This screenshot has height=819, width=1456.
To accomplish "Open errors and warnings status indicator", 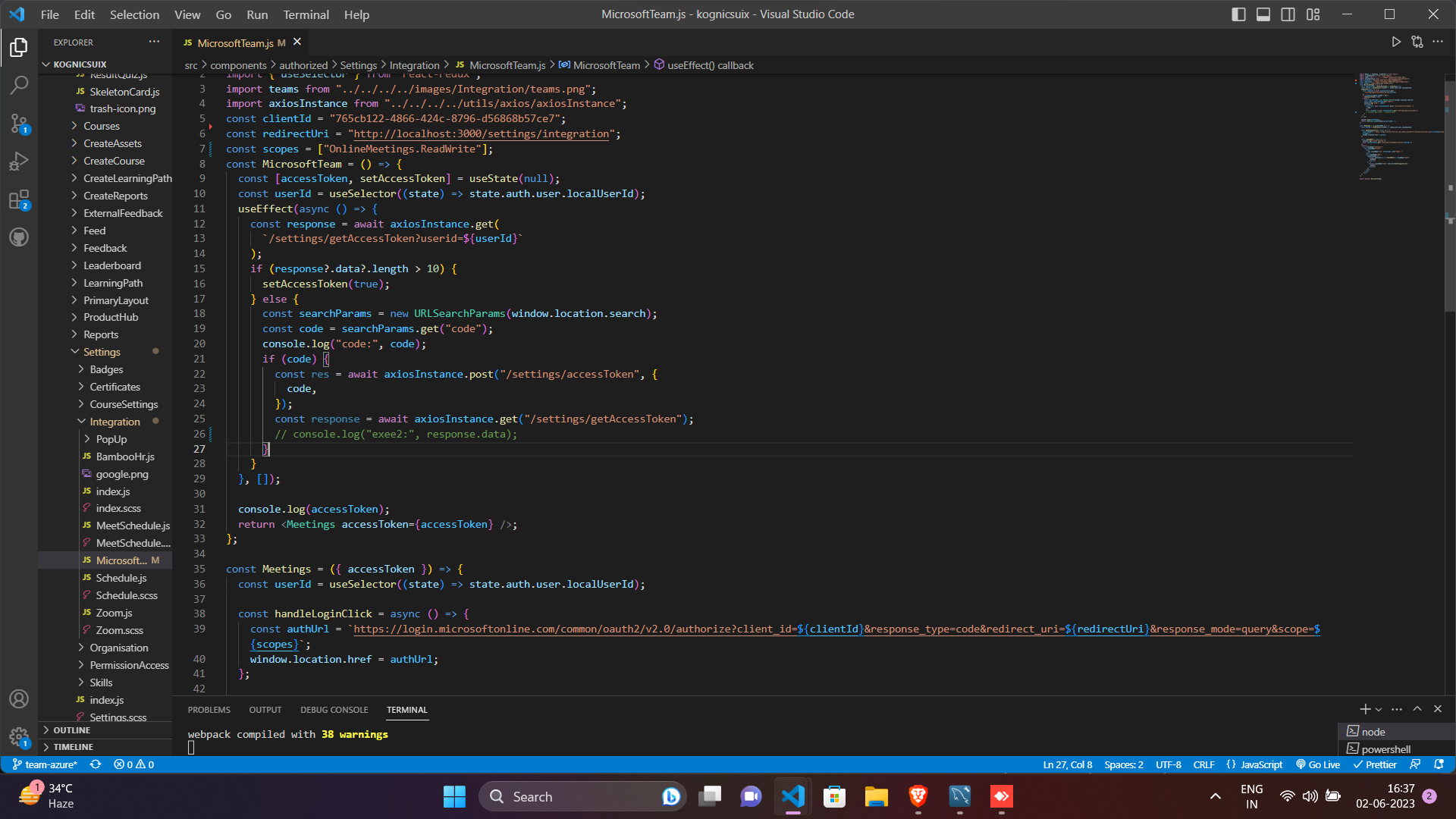I will (134, 764).
